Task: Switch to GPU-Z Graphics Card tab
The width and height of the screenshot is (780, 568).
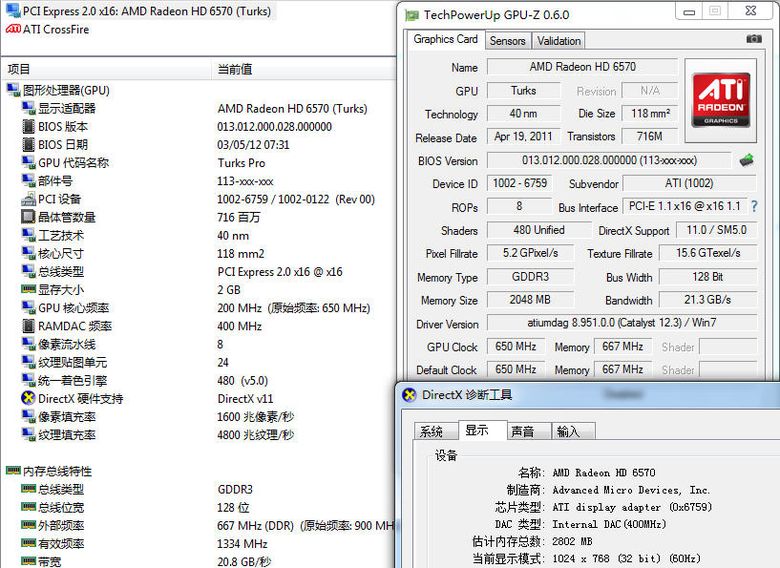Action: [446, 39]
